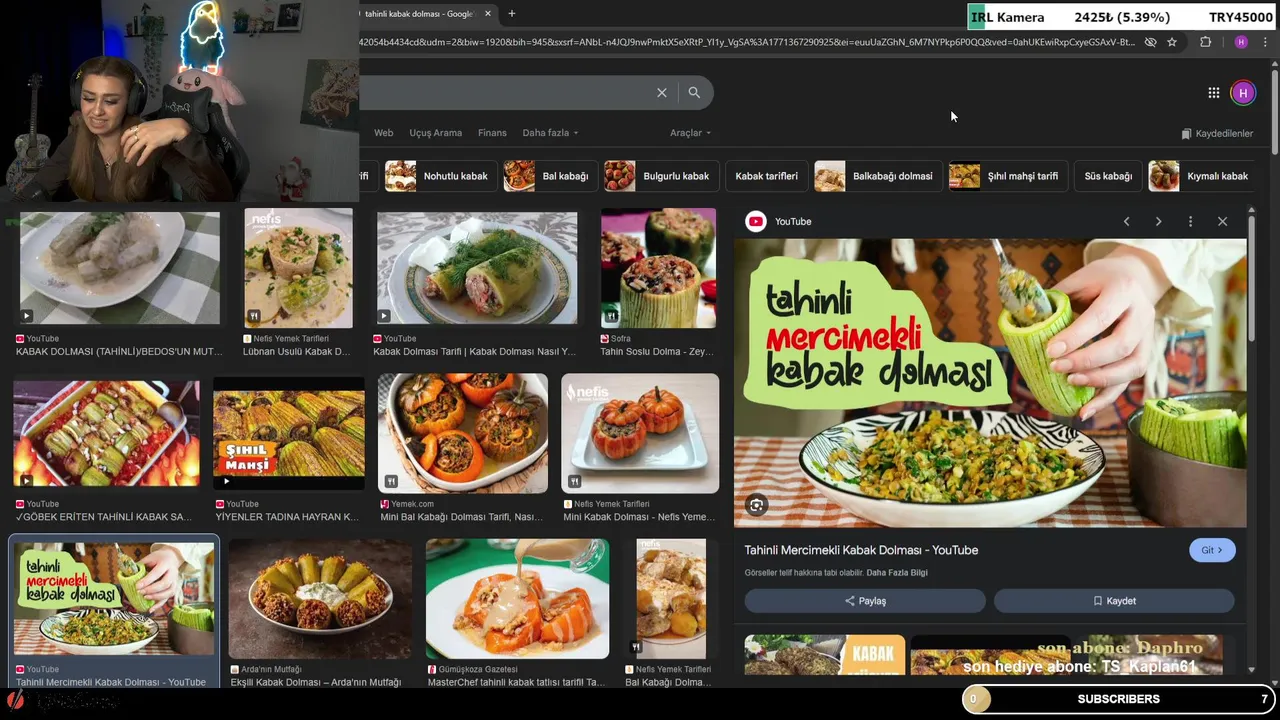The width and height of the screenshot is (1280, 720).
Task: Close the image preview panel
Action: pyautogui.click(x=1222, y=221)
